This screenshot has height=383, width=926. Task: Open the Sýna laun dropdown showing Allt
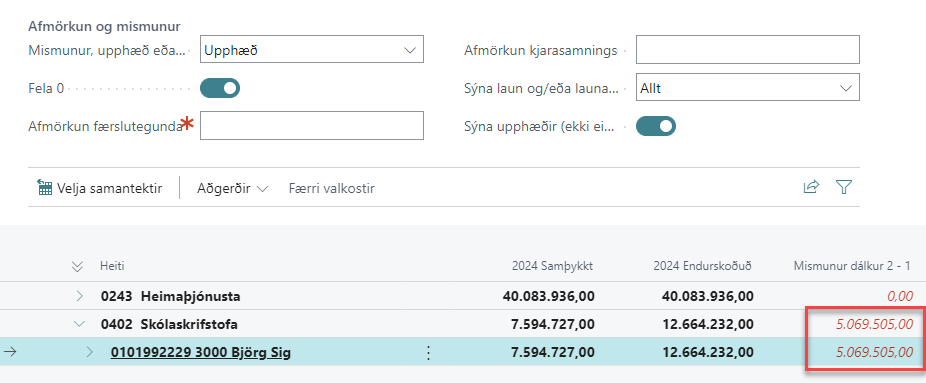tap(747, 88)
